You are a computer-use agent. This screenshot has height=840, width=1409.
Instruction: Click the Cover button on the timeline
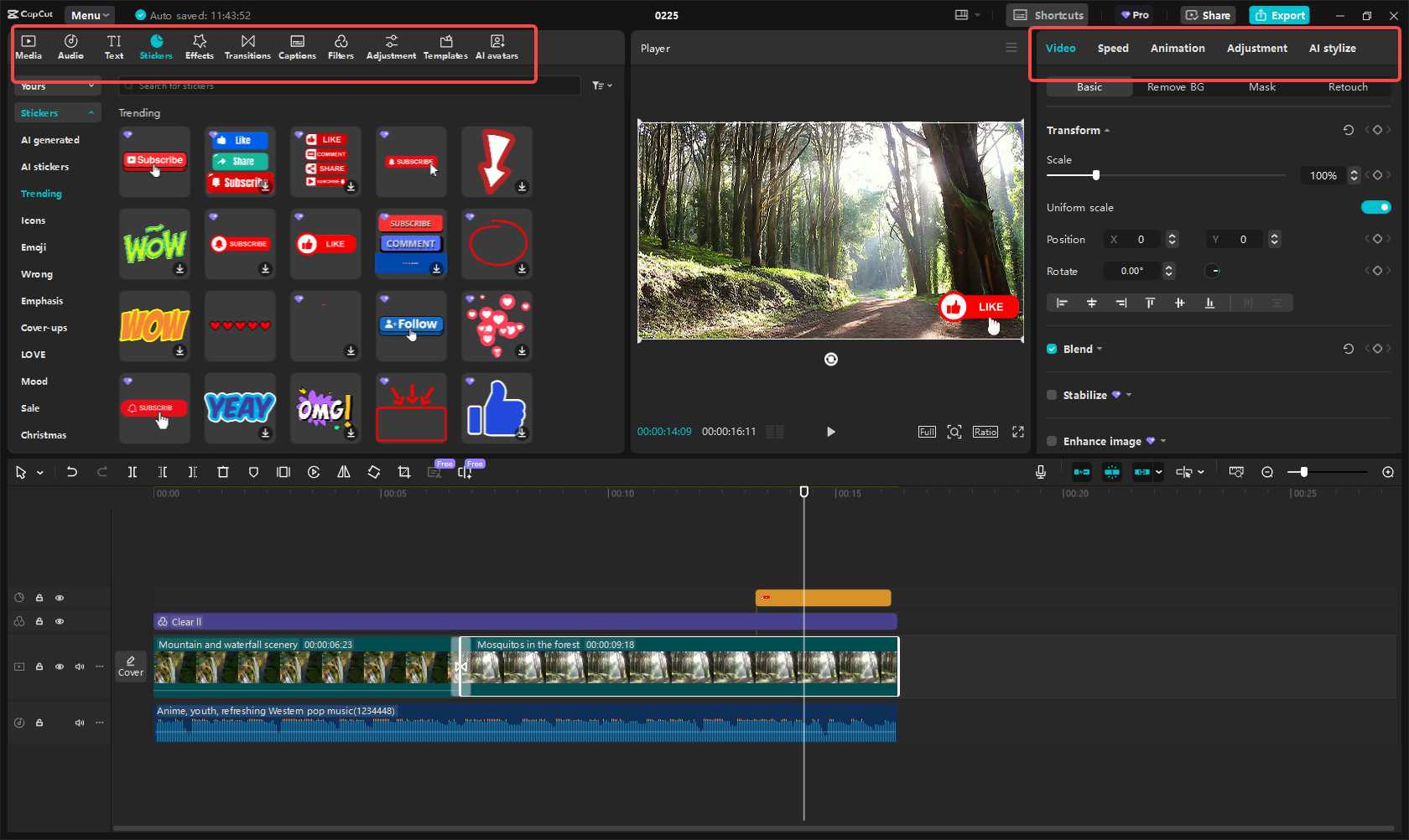131,666
